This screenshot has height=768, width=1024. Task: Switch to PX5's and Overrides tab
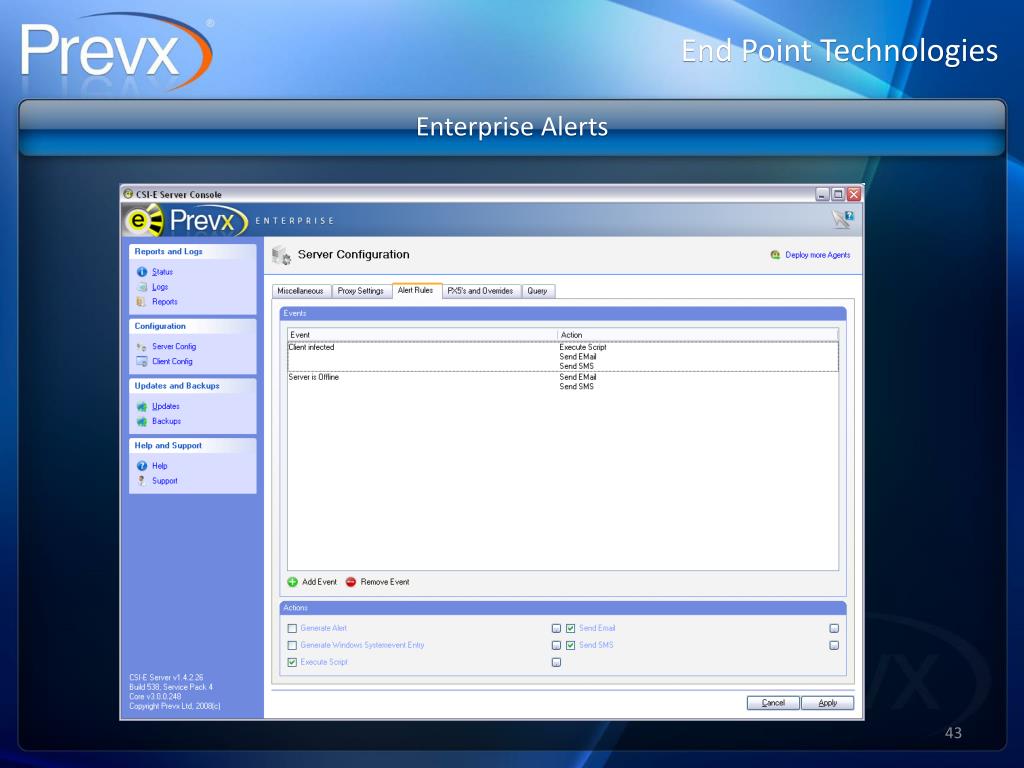[481, 291]
